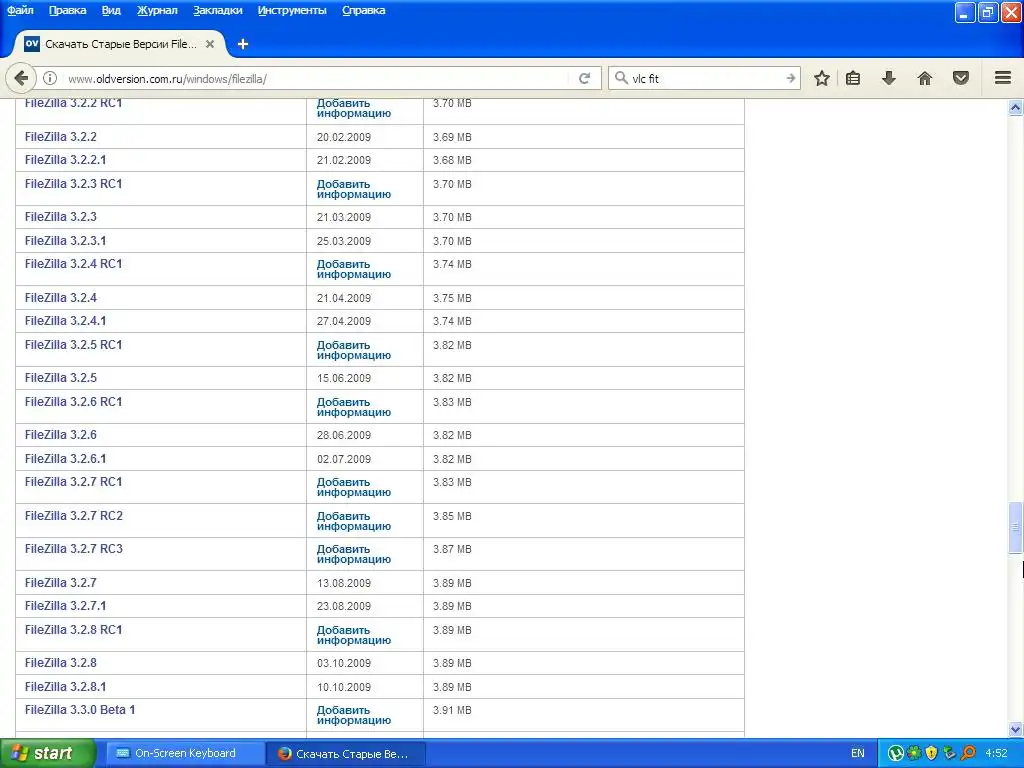Open FileZilla 3.2.8 RC1 link
The height and width of the screenshot is (768, 1024).
click(73, 630)
